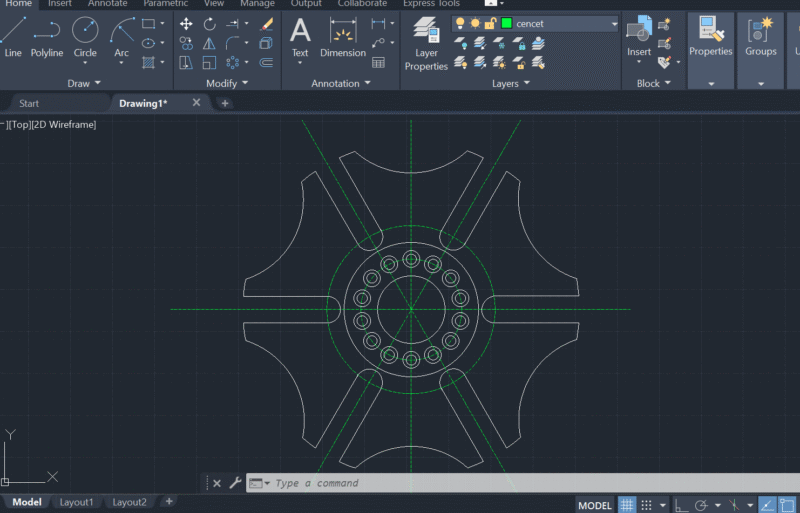Open the Start file tab
The height and width of the screenshot is (513, 800).
[29, 104]
